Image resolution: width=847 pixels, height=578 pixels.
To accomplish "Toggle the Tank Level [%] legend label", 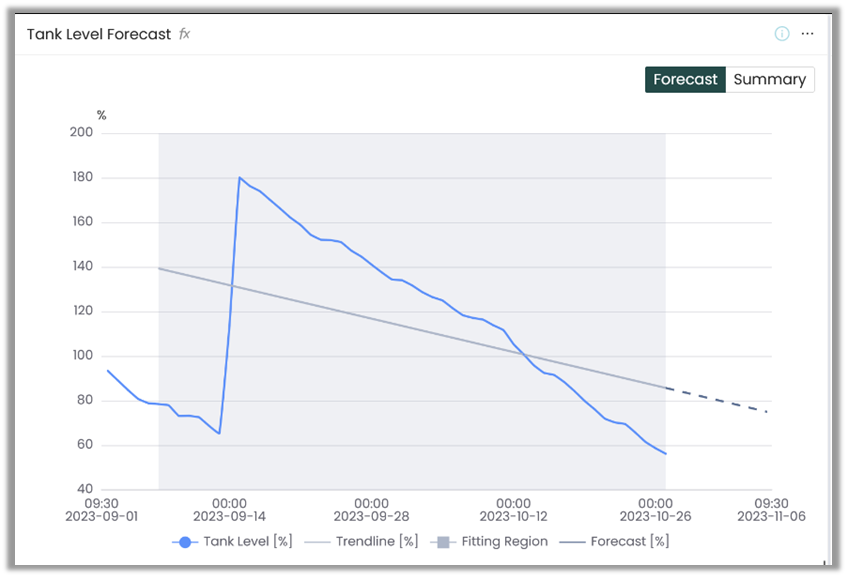I will coord(248,542).
